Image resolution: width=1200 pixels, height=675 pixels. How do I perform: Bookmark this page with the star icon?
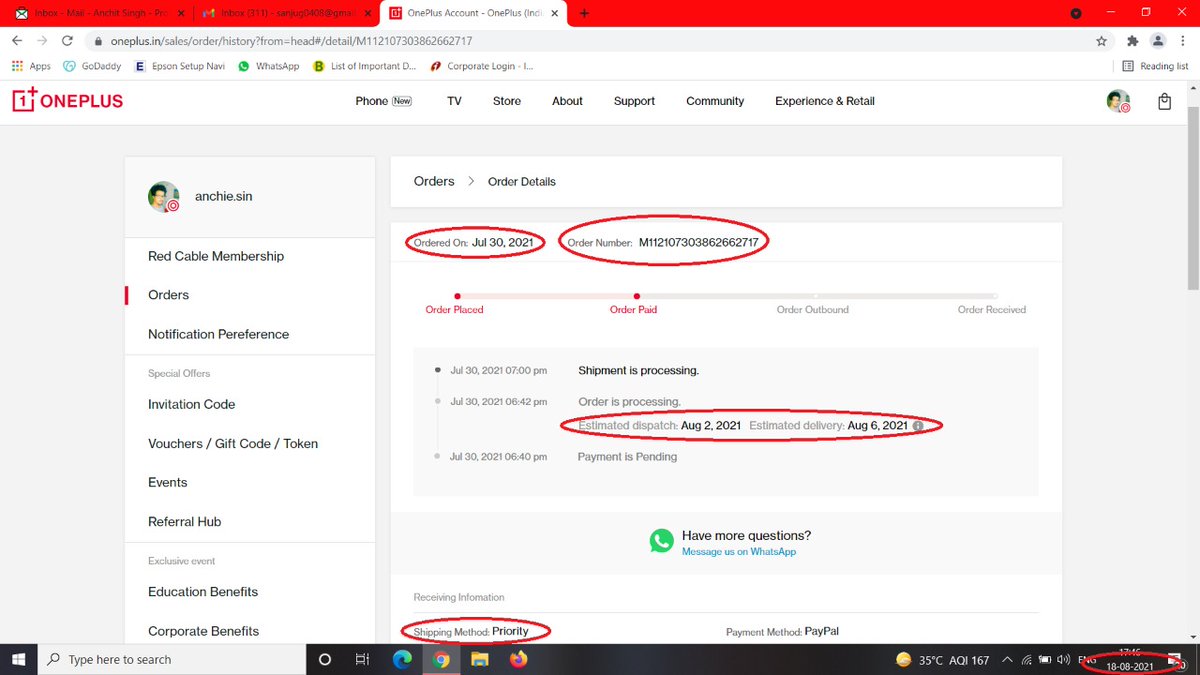[1101, 41]
